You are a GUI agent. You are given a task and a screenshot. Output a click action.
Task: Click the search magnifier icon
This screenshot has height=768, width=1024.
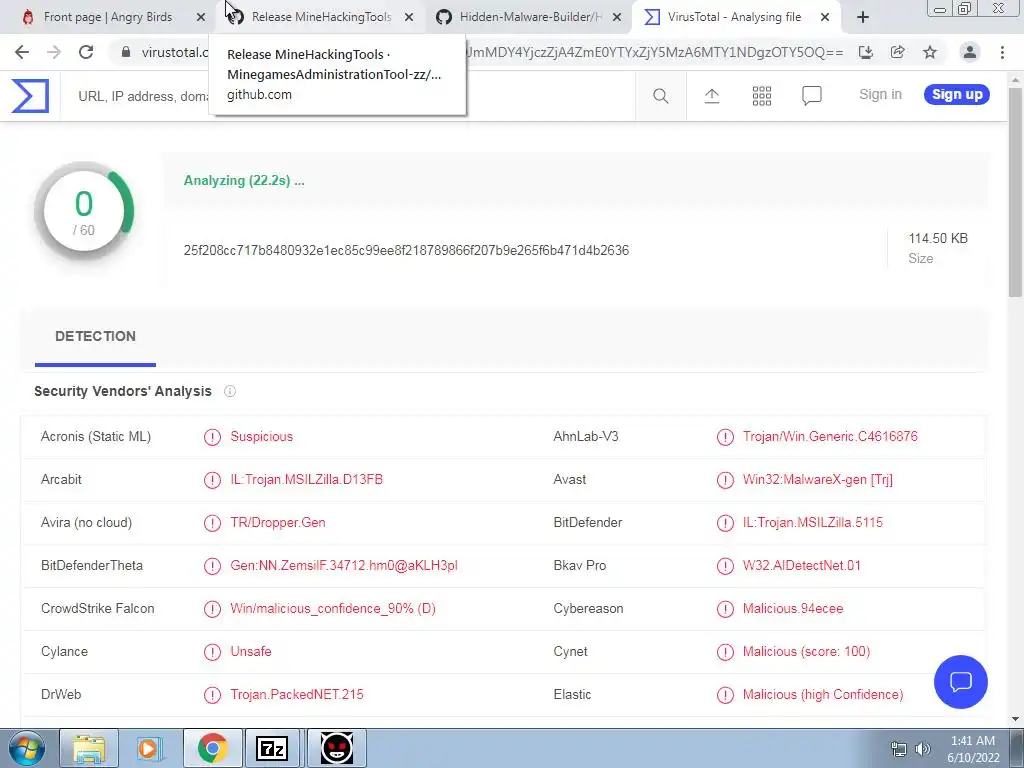(660, 96)
